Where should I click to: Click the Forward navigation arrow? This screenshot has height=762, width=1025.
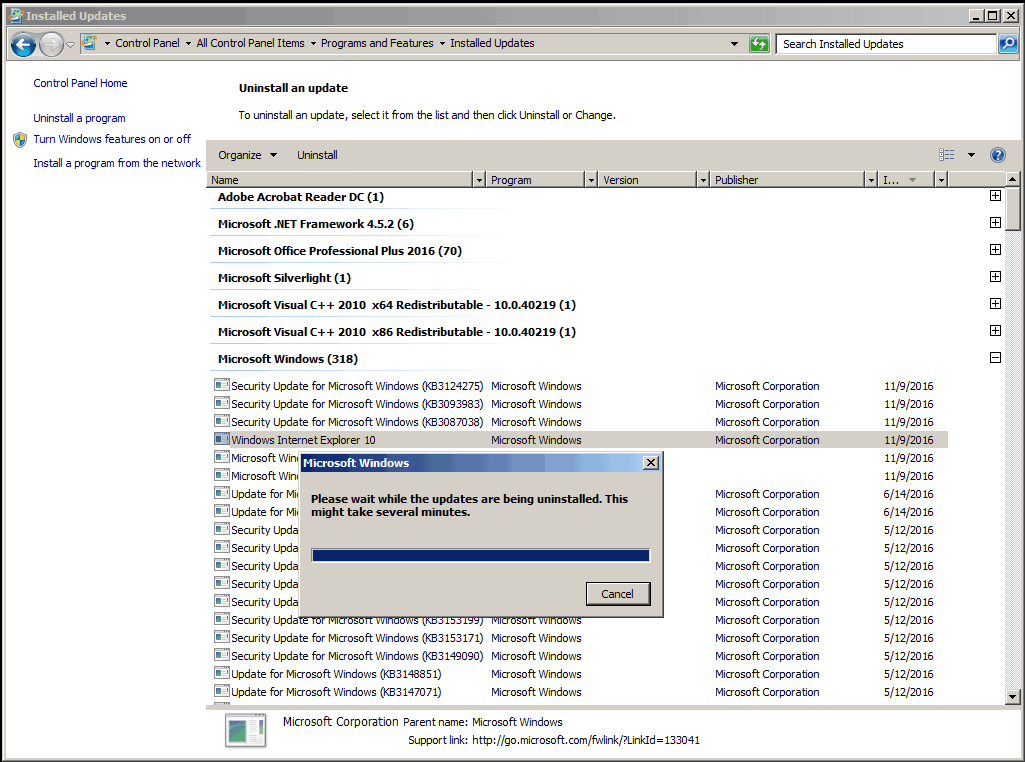[x=51, y=44]
